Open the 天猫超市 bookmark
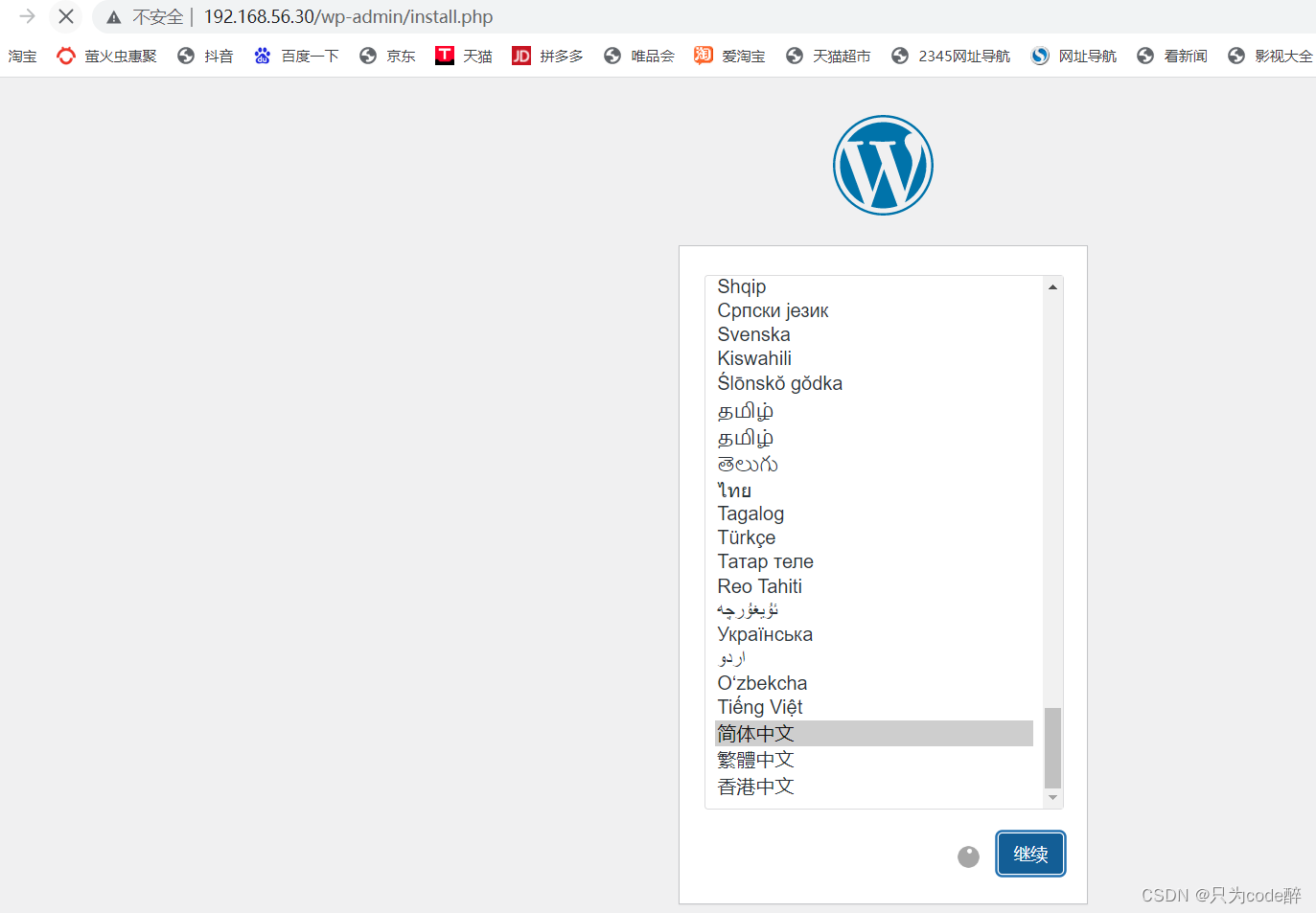The width and height of the screenshot is (1316, 913). 828,57
